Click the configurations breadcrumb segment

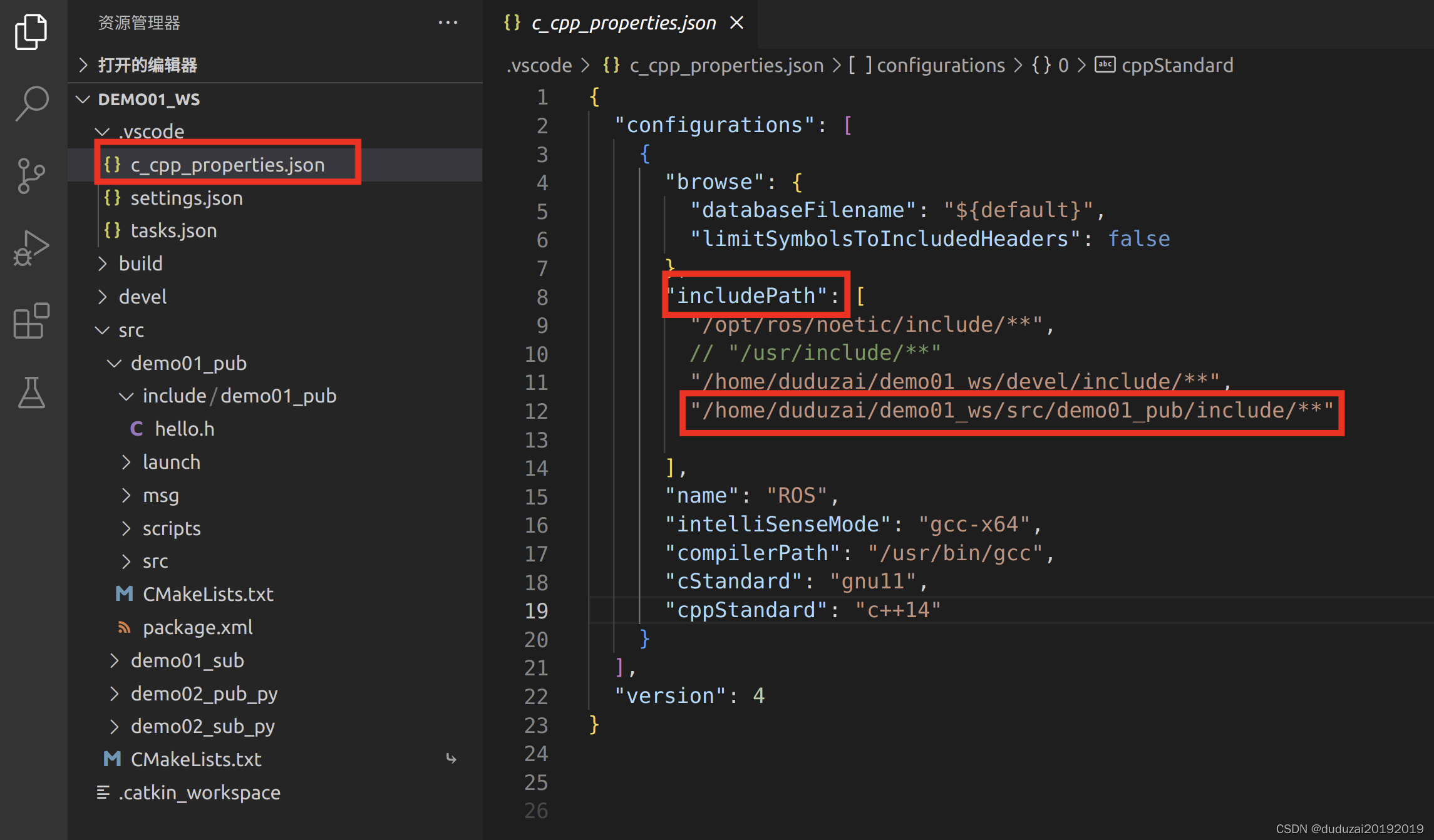pos(927,65)
